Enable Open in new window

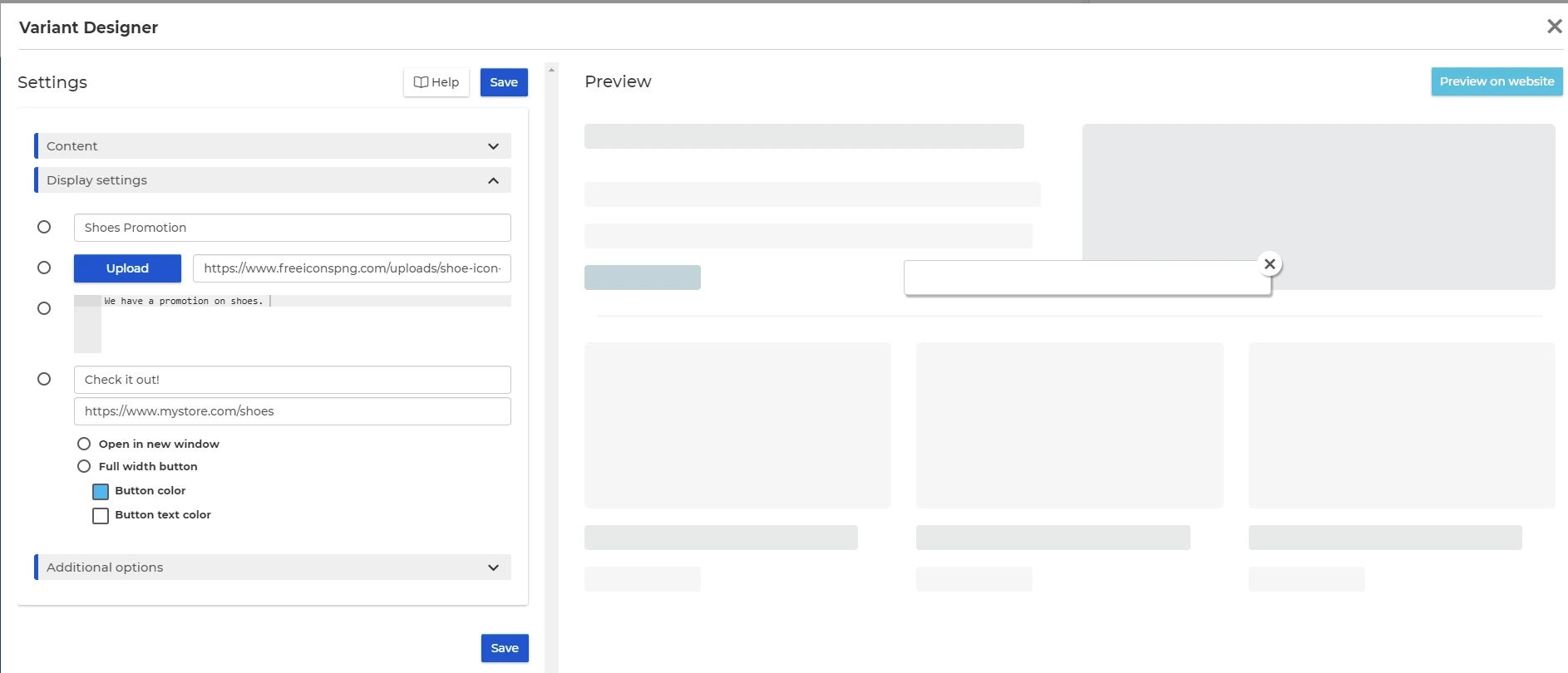(84, 444)
